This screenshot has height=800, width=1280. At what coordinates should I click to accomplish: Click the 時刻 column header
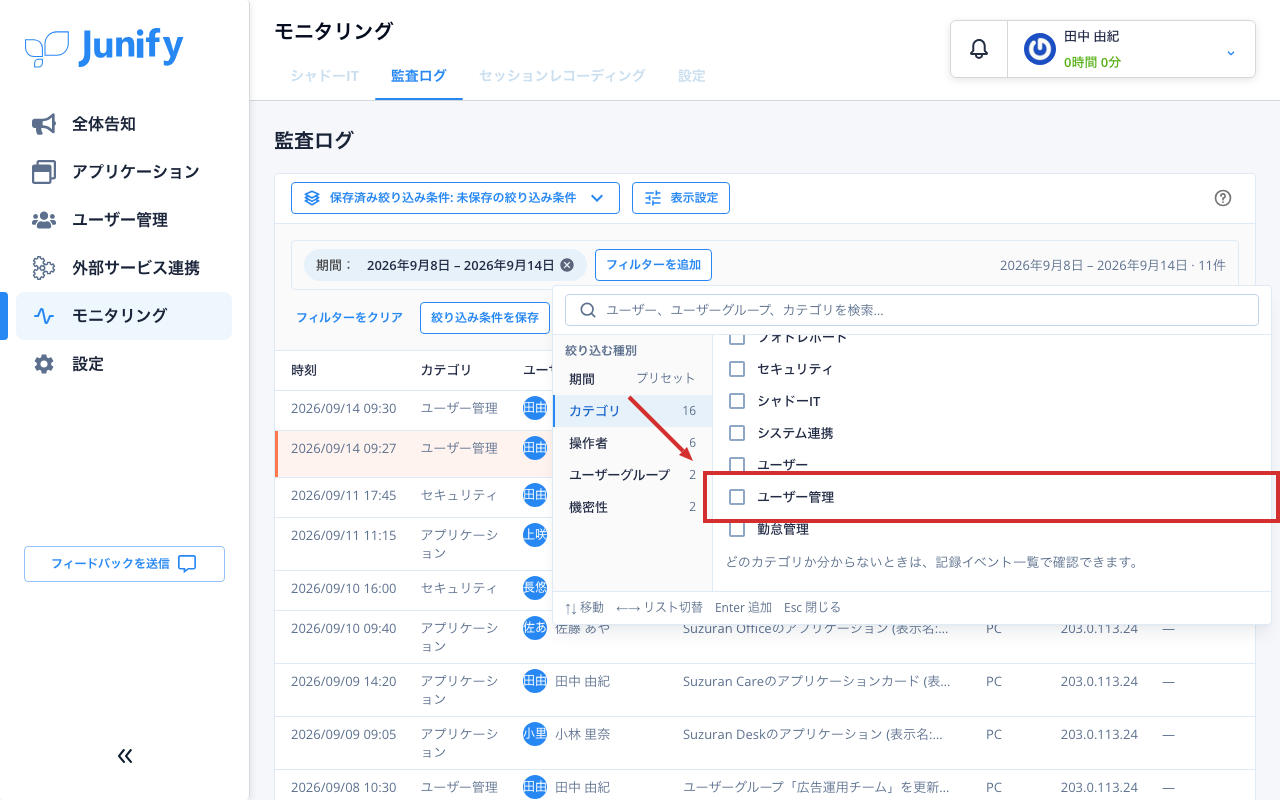coord(304,370)
